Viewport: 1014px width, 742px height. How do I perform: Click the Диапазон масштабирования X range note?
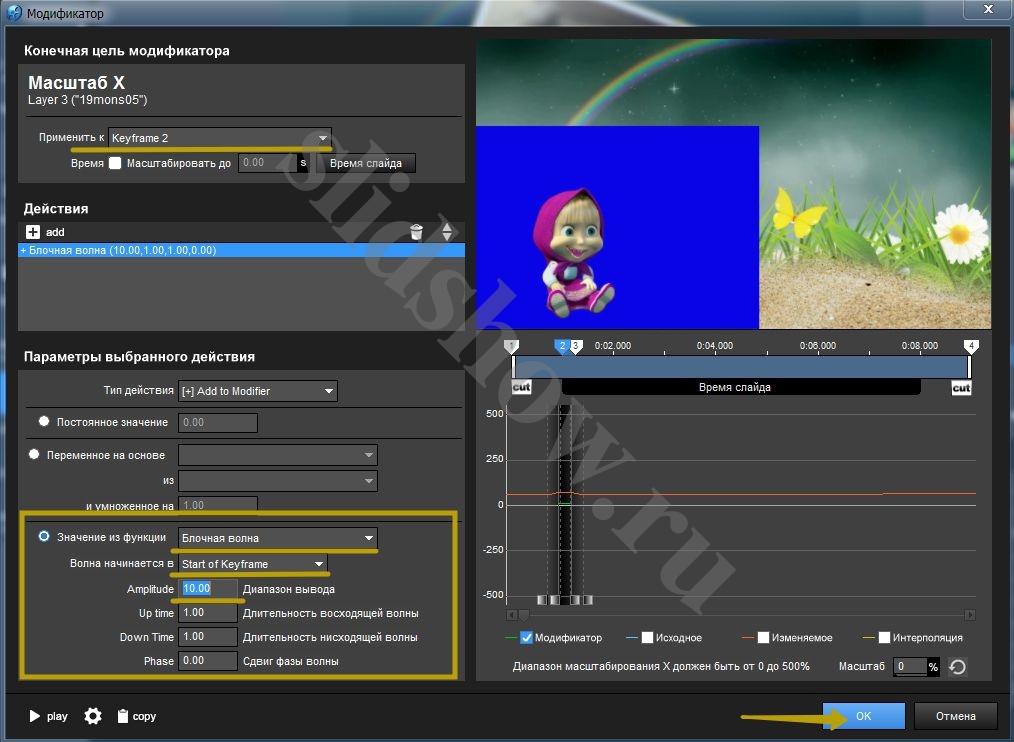[x=661, y=666]
